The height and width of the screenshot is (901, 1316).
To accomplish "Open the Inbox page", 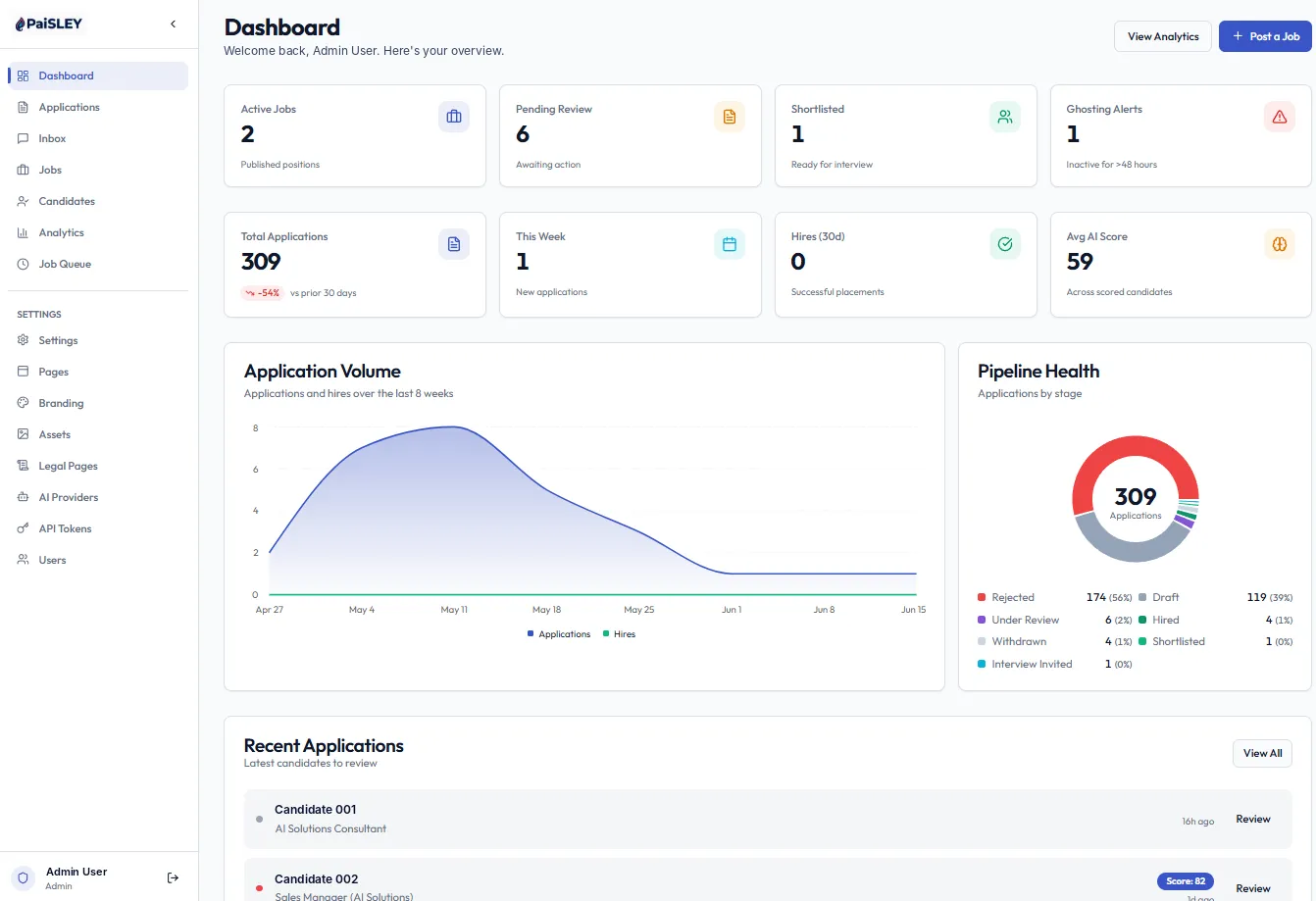I will [98, 138].
